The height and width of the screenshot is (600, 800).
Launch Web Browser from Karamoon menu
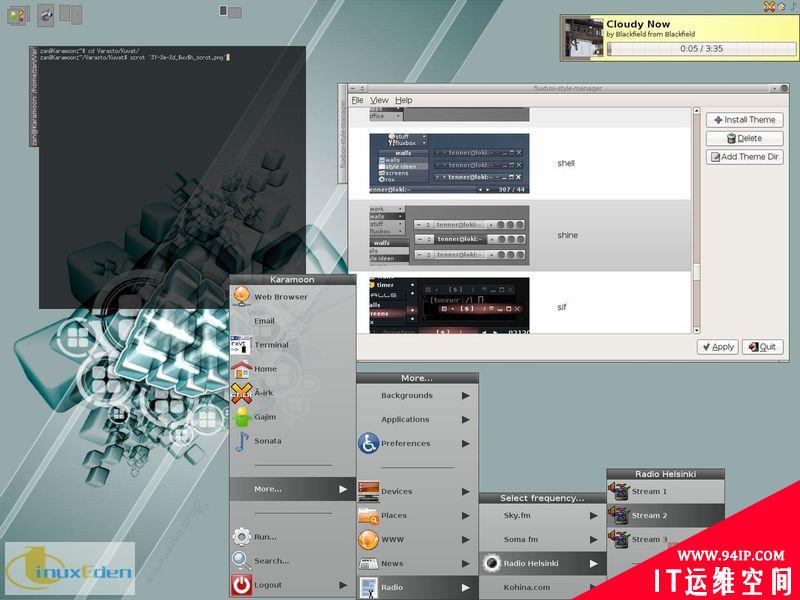pyautogui.click(x=292, y=296)
